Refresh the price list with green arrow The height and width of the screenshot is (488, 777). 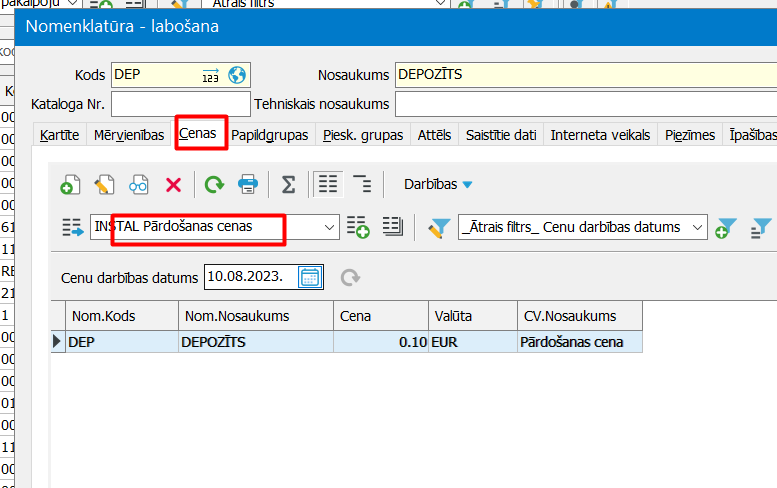point(214,185)
